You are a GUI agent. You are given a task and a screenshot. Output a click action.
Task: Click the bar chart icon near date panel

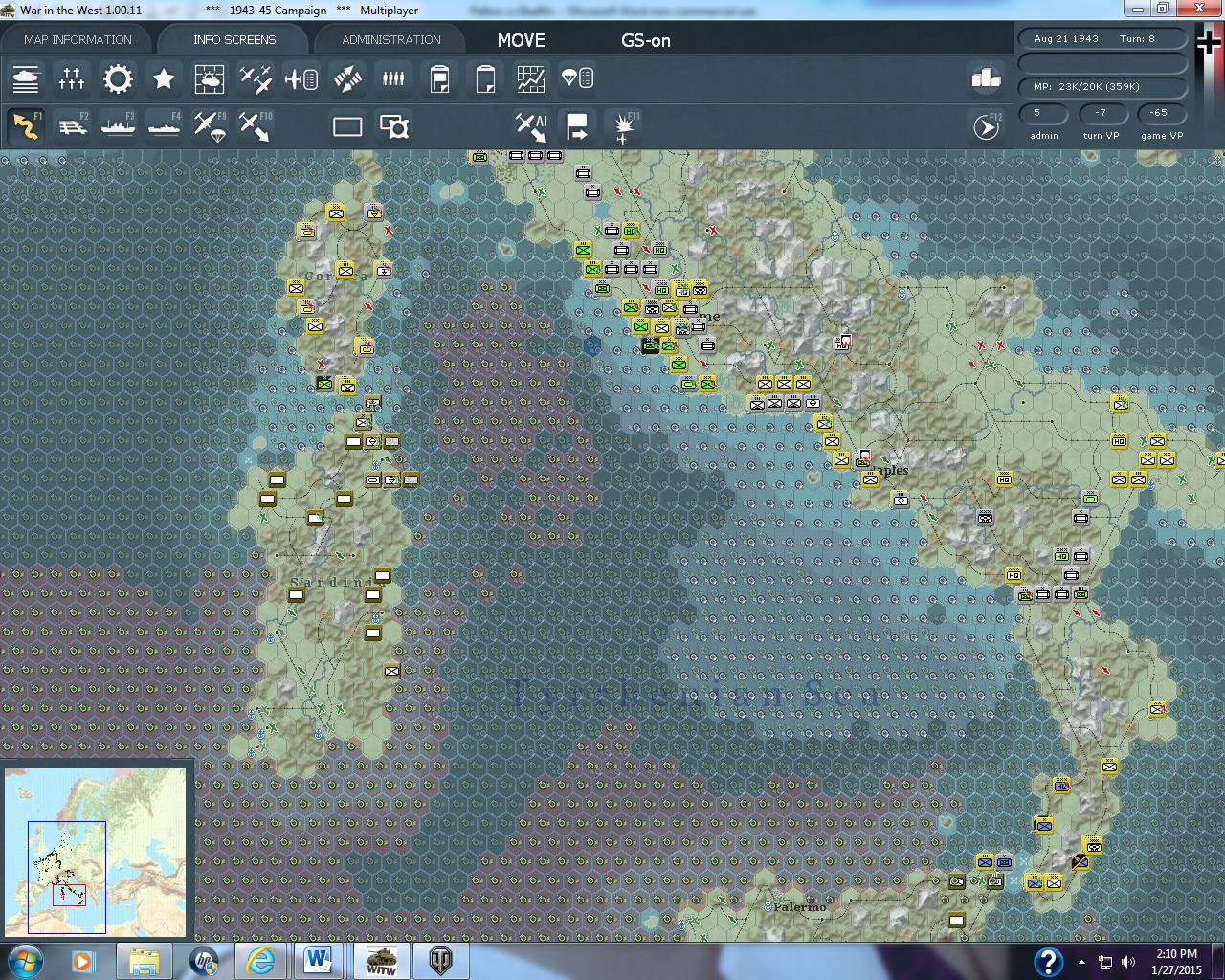point(986,78)
